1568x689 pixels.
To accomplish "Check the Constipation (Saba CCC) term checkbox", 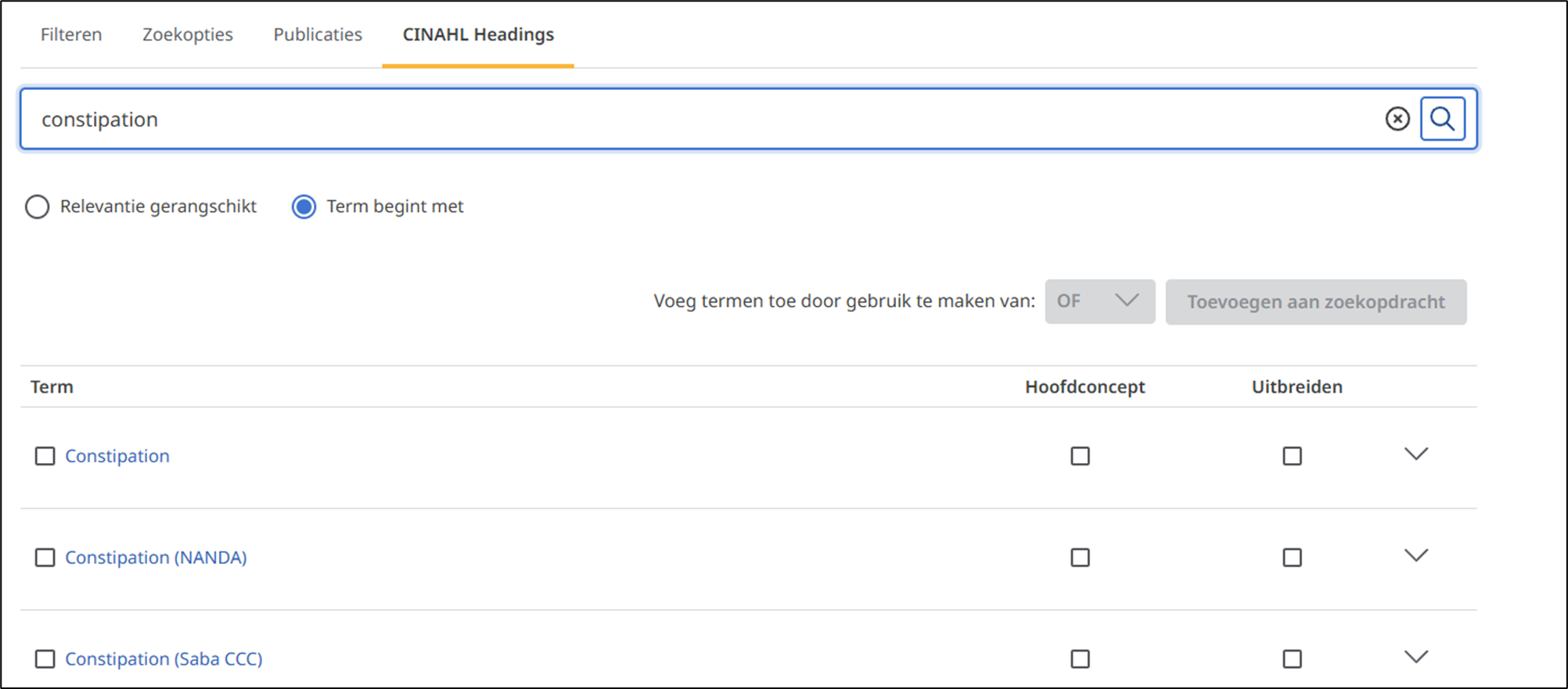I will [x=45, y=659].
